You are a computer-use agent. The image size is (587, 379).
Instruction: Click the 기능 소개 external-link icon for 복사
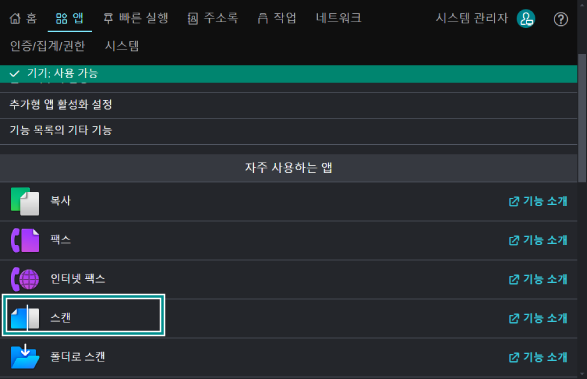point(514,201)
